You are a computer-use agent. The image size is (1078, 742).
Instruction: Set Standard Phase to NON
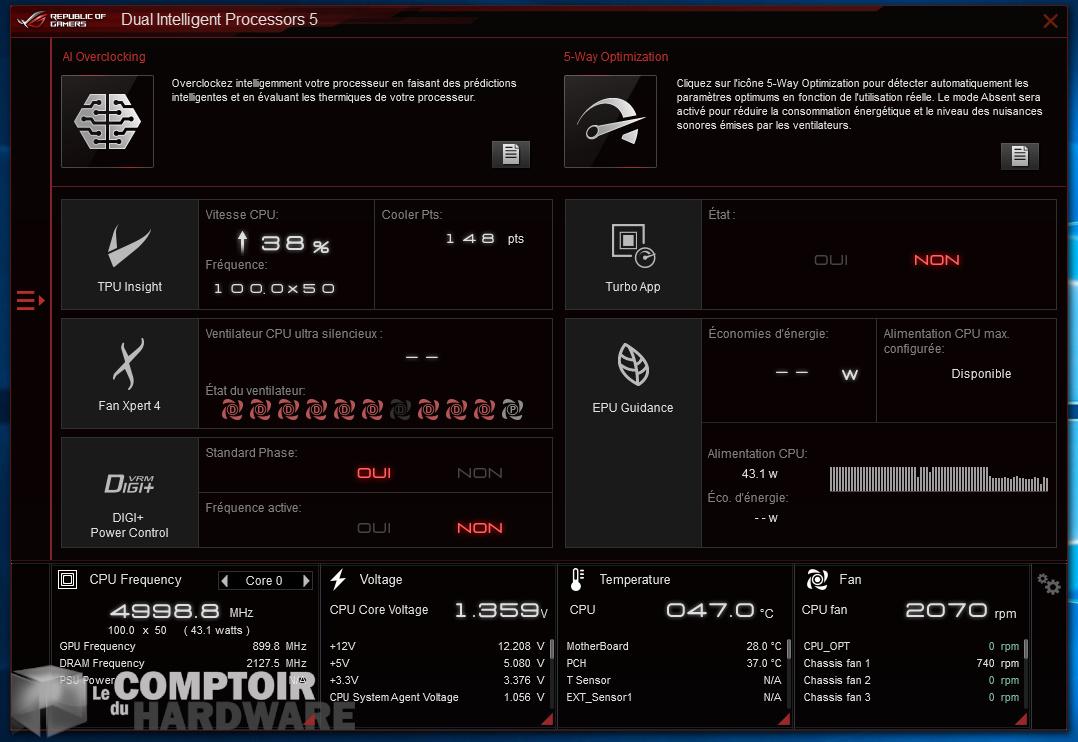(x=479, y=473)
